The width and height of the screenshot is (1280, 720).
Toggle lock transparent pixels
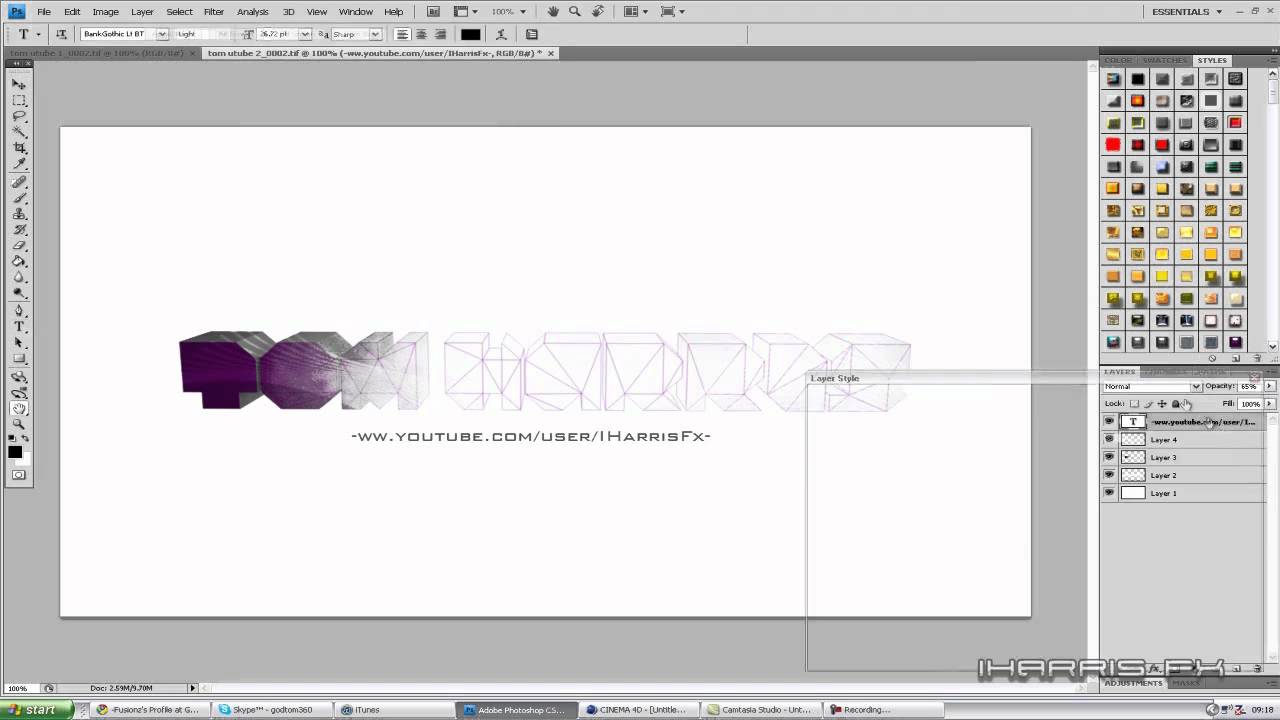1134,404
